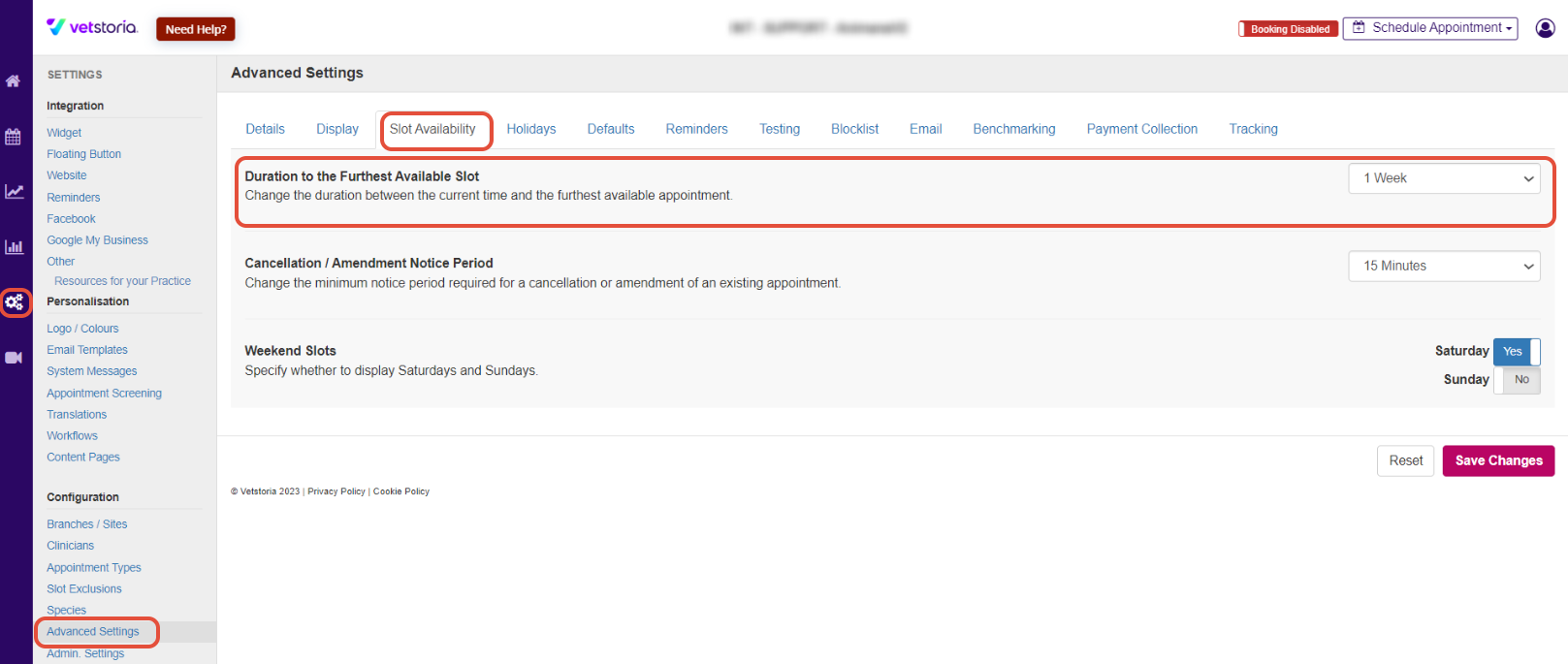This screenshot has height=664, width=1568.
Task: Open the Floating Button link
Action: 84,154
